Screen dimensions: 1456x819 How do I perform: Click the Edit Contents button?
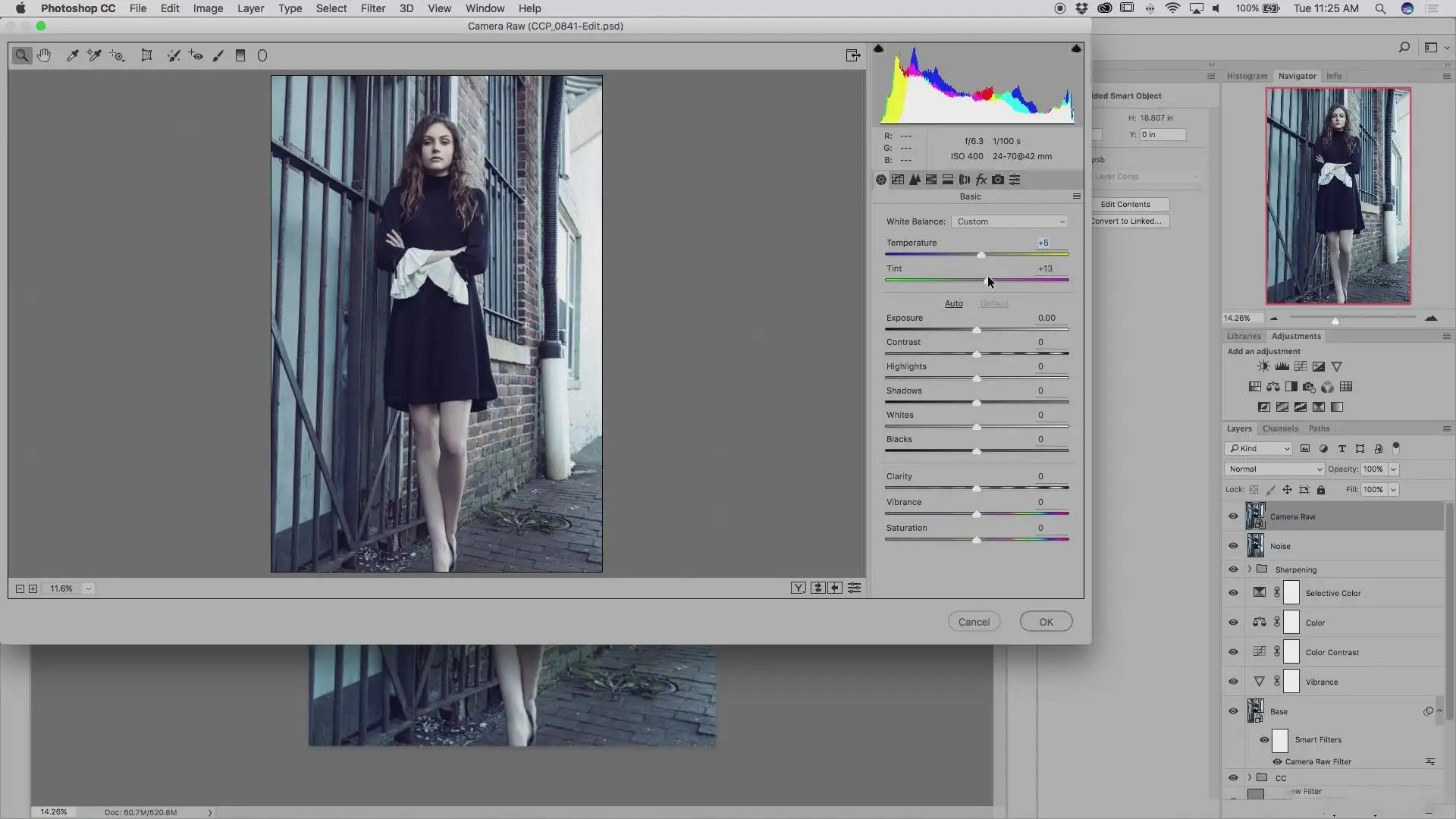[x=1125, y=204]
